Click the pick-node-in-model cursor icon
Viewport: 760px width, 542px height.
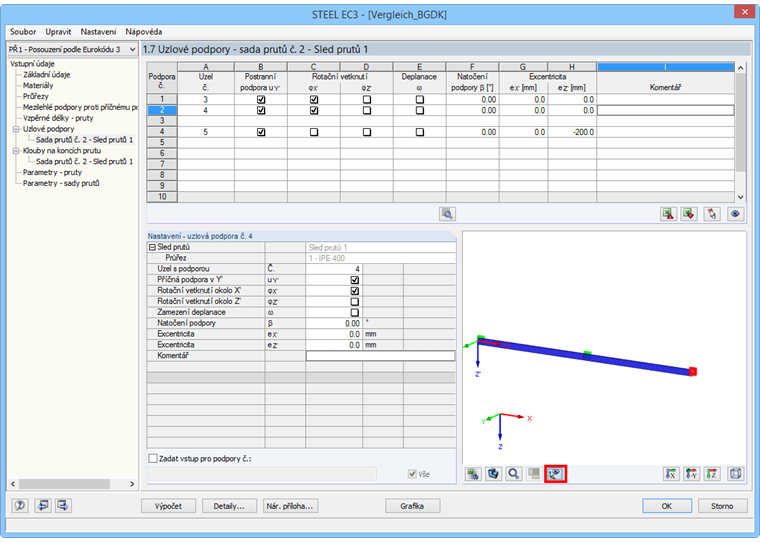(712, 214)
